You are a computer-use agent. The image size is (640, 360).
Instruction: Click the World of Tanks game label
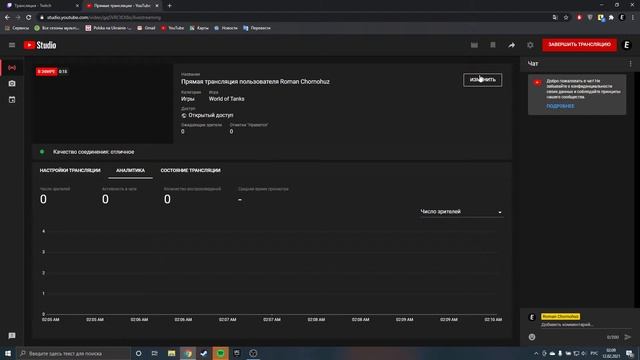[x=227, y=99]
